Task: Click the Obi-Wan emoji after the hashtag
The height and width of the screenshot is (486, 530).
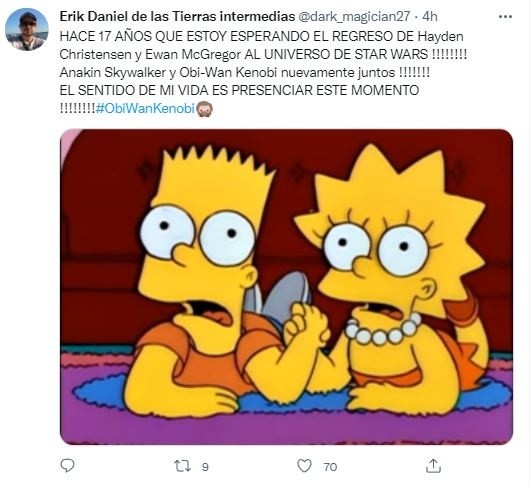Action: coord(204,109)
